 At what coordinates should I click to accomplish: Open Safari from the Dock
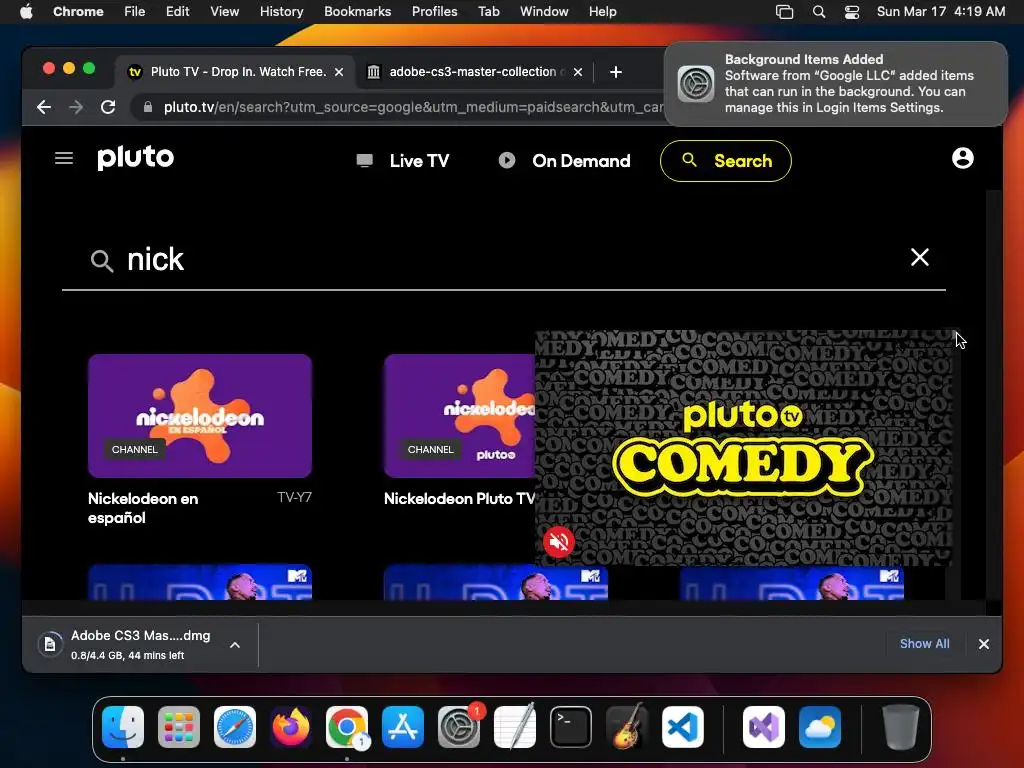pyautogui.click(x=235, y=727)
